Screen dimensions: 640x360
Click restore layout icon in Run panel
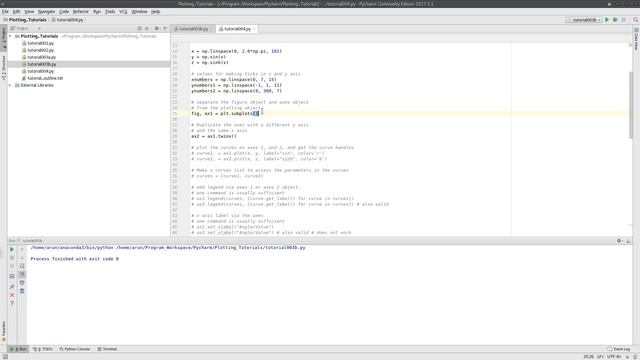pyautogui.click(x=12, y=276)
